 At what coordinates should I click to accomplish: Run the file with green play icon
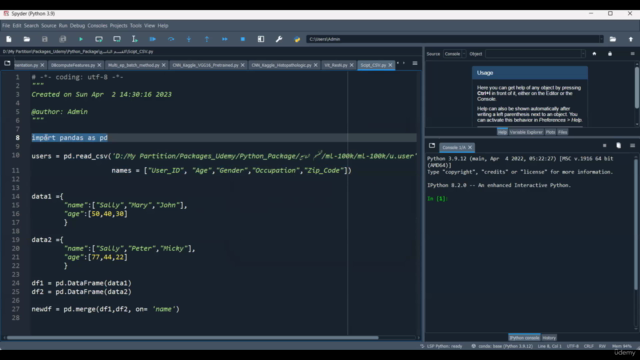pos(81,39)
